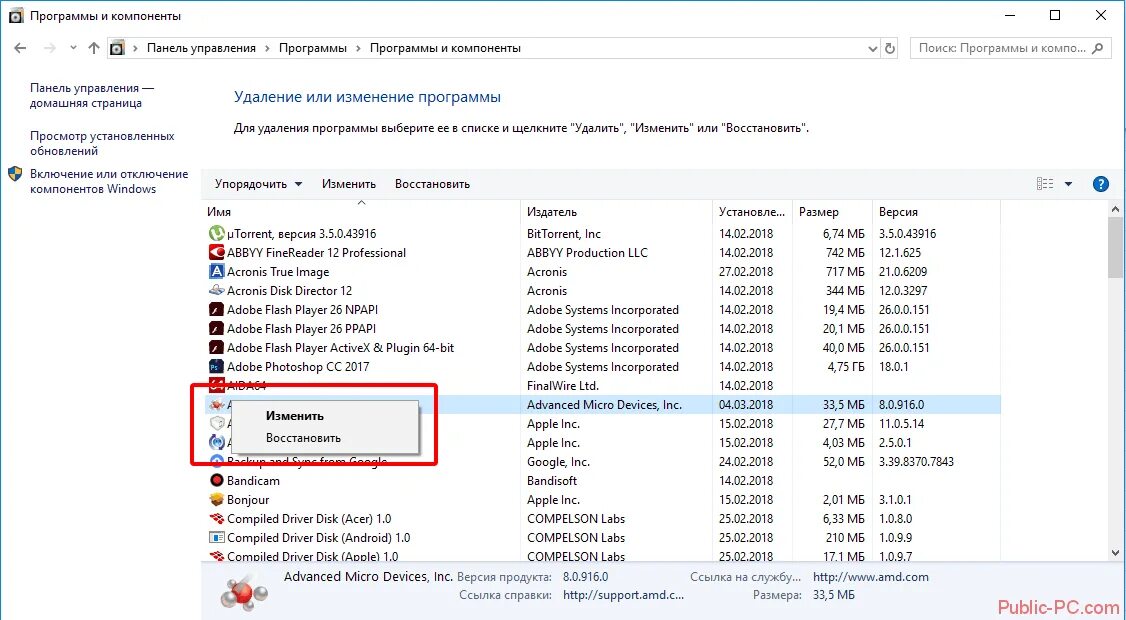The width and height of the screenshot is (1126, 620).
Task: Click the Compiled Driver Disk (Acer) icon
Action: tap(216, 519)
